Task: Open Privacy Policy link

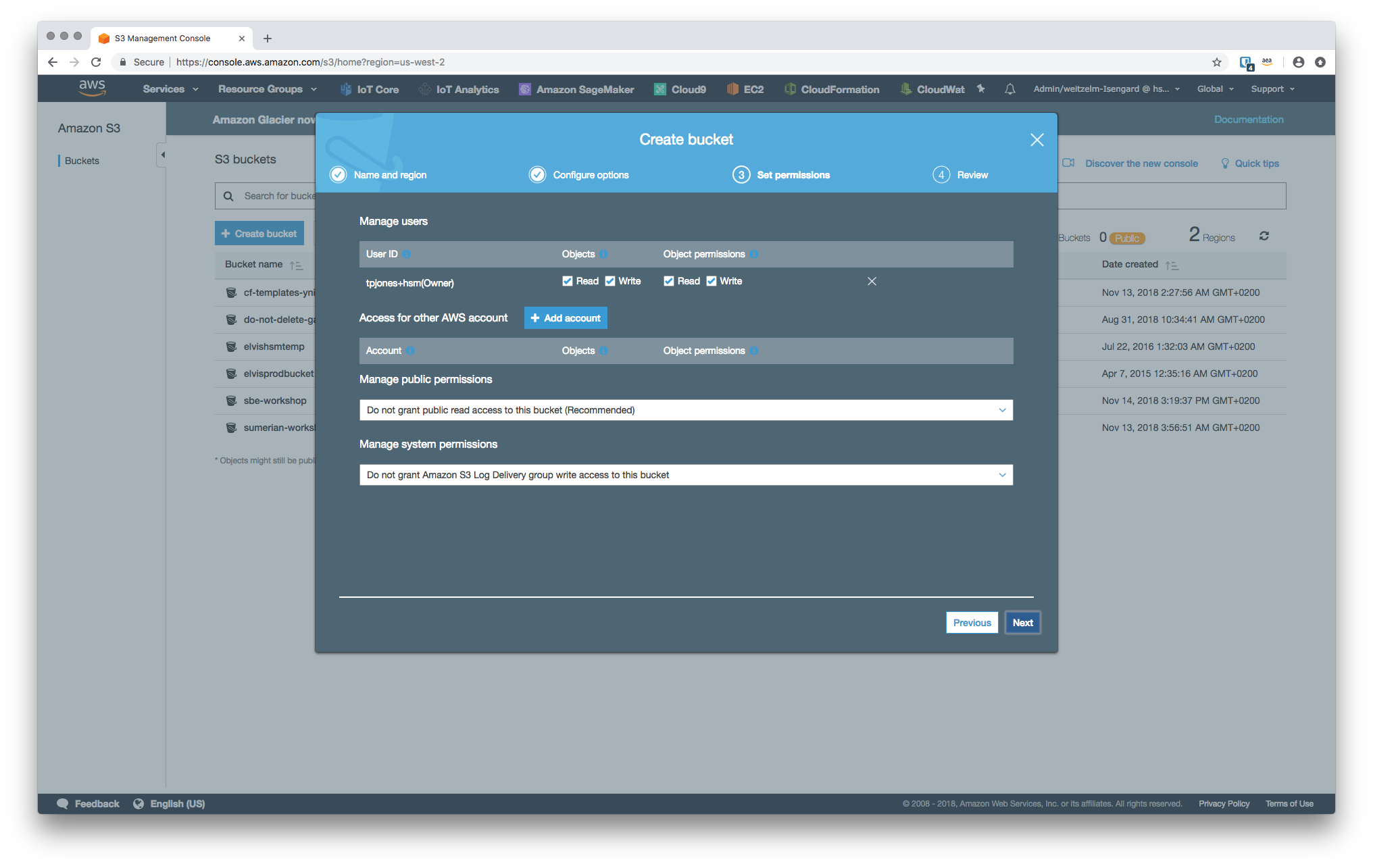Action: pyautogui.click(x=1224, y=804)
